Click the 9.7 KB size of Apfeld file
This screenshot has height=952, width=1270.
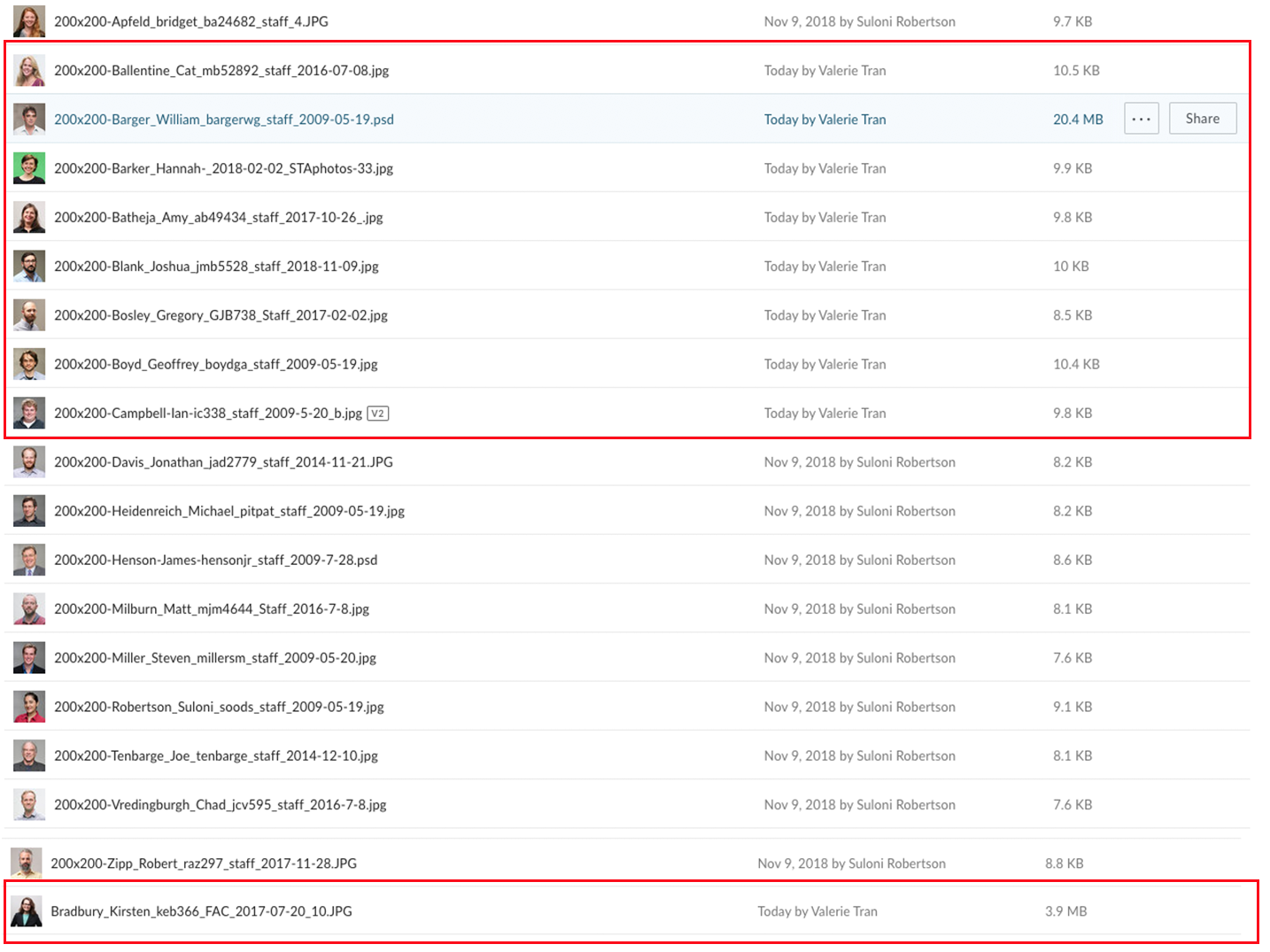click(x=1073, y=21)
